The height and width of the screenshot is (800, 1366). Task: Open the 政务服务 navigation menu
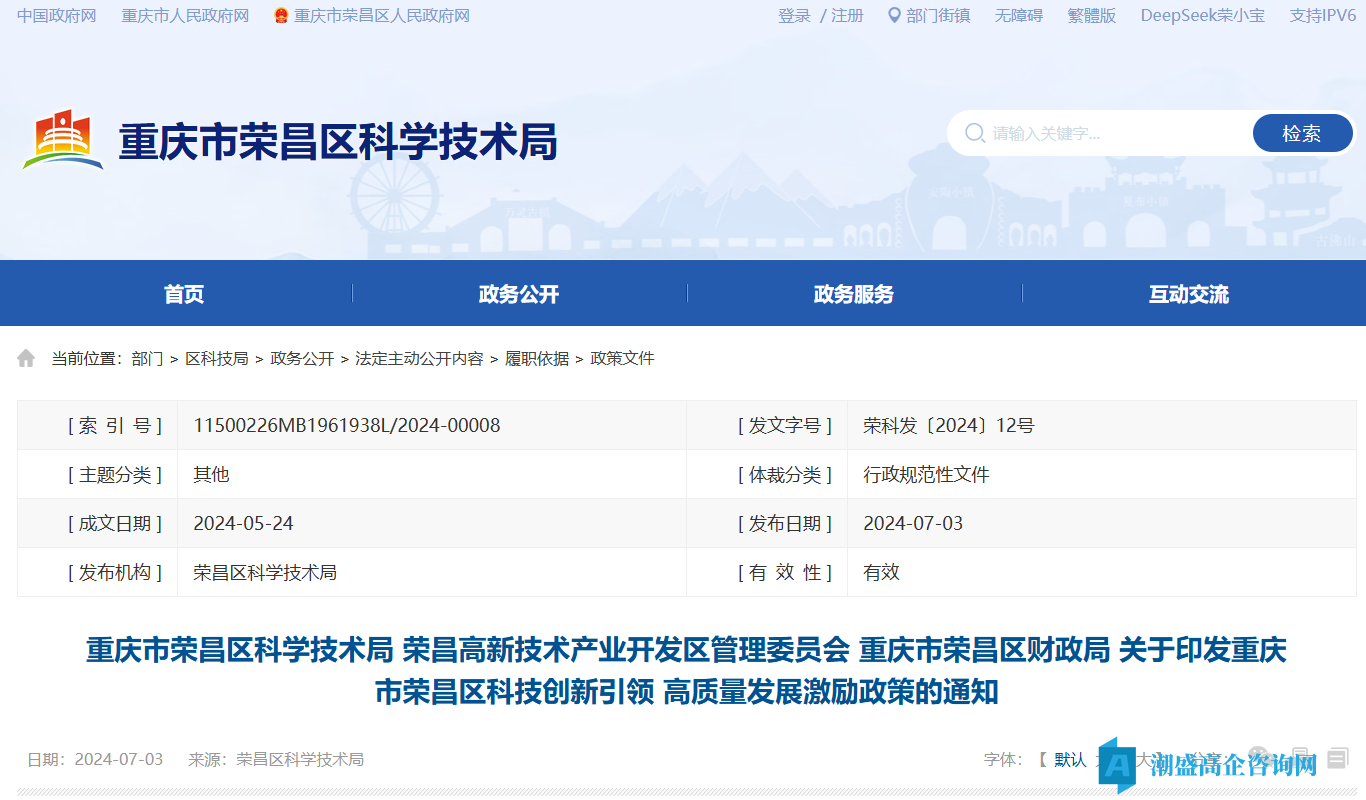click(853, 293)
